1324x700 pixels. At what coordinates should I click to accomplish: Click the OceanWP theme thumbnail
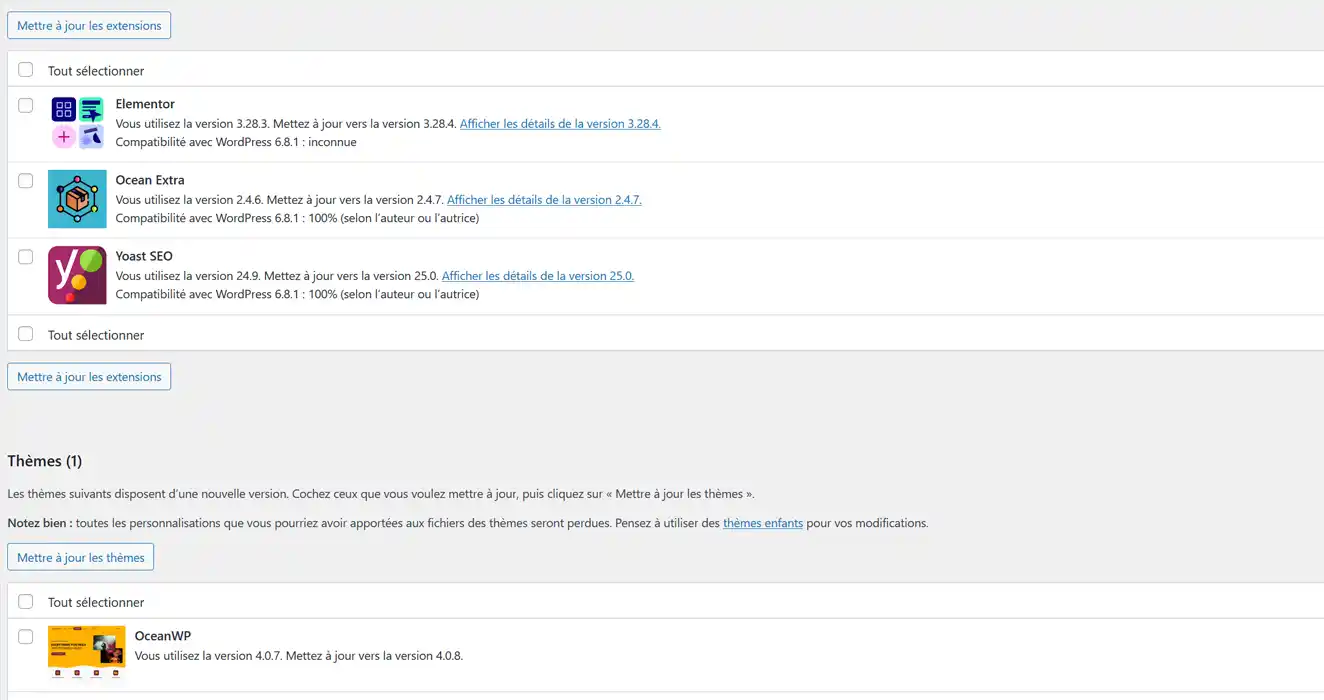point(87,653)
